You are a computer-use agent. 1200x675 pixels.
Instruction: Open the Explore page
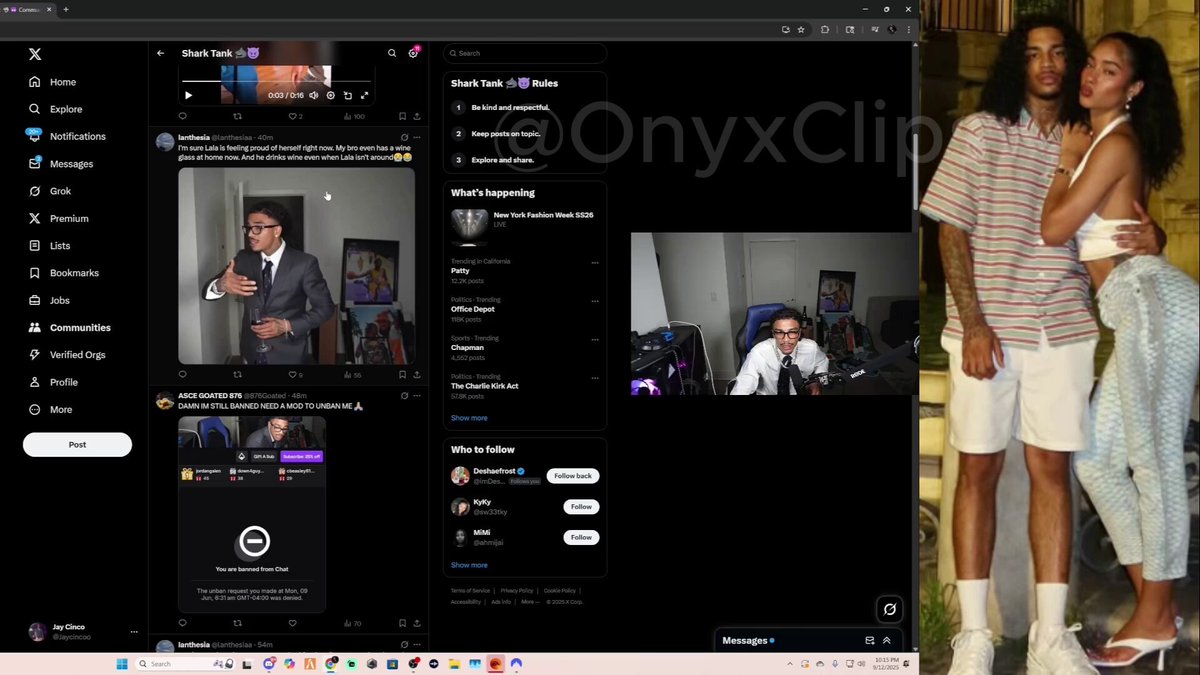pyautogui.click(x=56, y=109)
